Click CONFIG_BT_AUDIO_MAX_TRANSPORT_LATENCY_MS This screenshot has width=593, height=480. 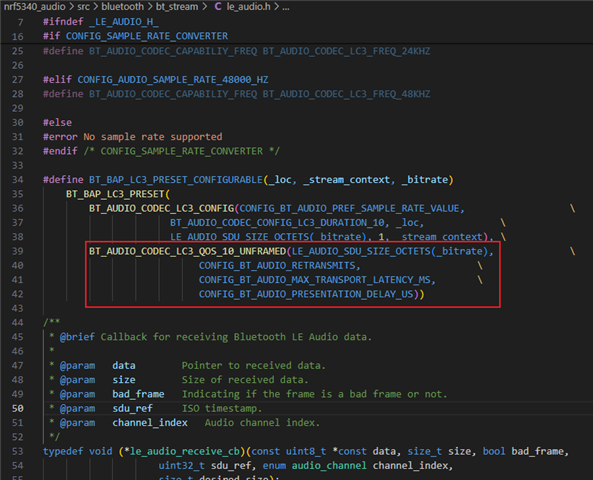click(x=314, y=280)
